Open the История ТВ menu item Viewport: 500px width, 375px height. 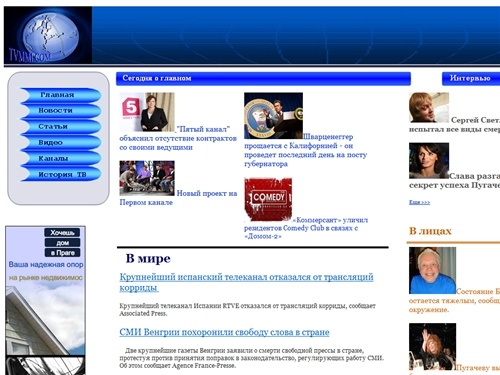click(60, 174)
